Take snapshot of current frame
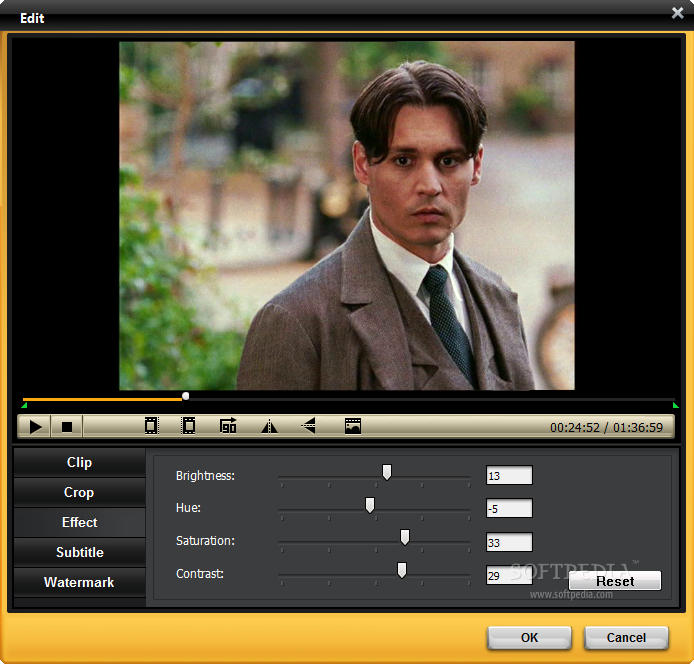694x664 pixels. tap(353, 426)
